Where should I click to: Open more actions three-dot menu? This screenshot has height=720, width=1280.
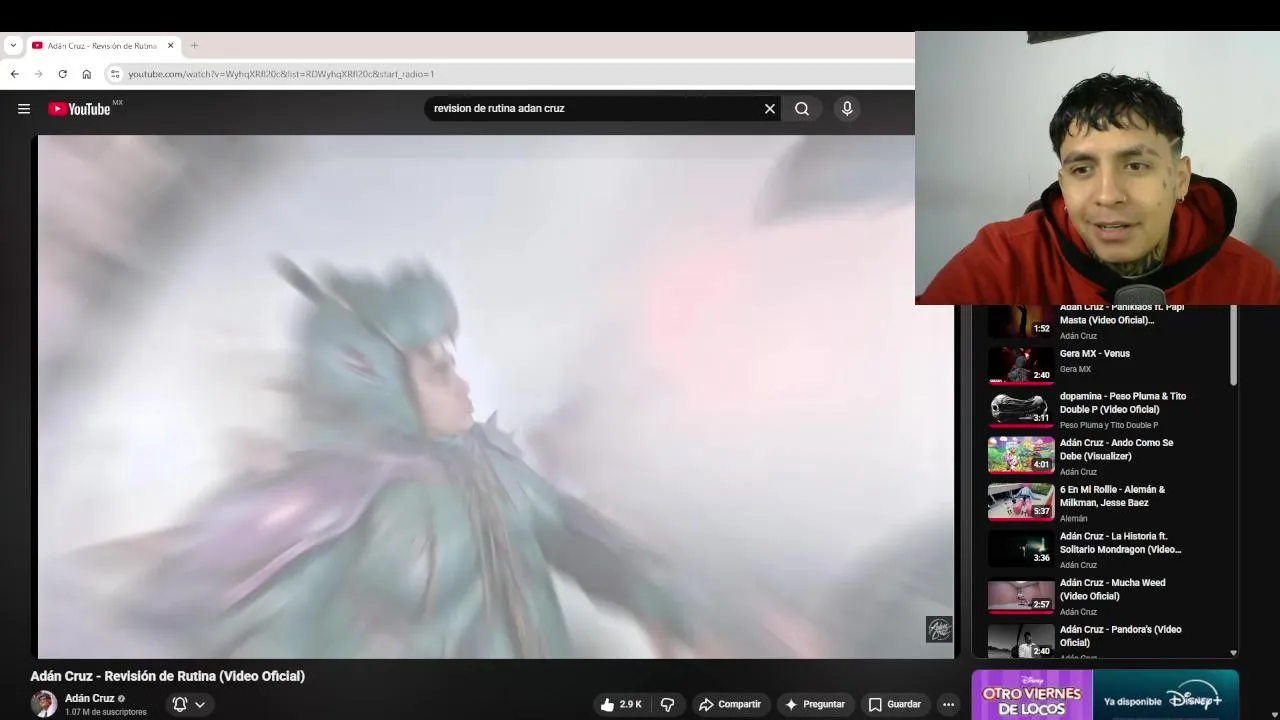(x=948, y=704)
